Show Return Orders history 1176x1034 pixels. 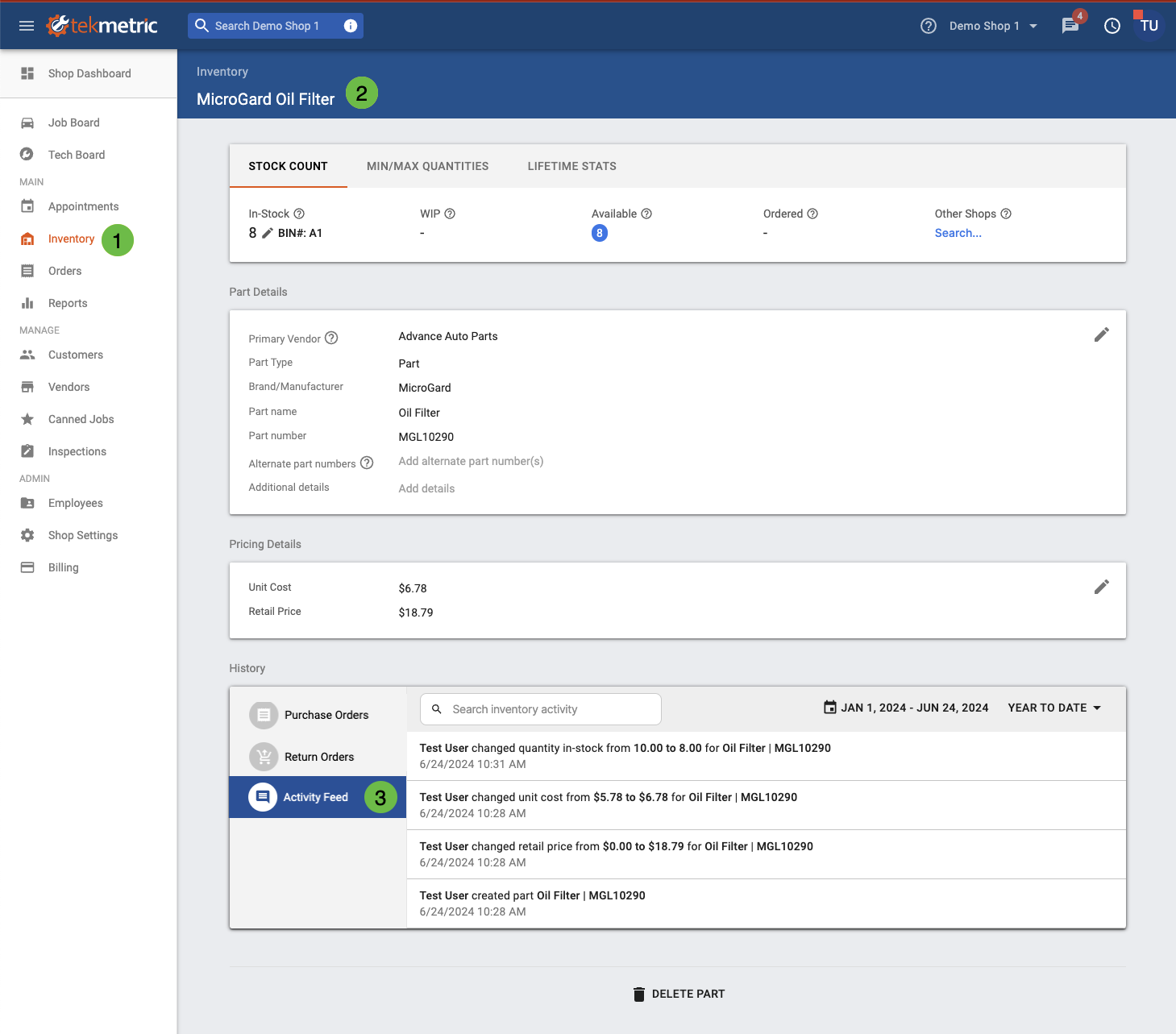(x=318, y=757)
